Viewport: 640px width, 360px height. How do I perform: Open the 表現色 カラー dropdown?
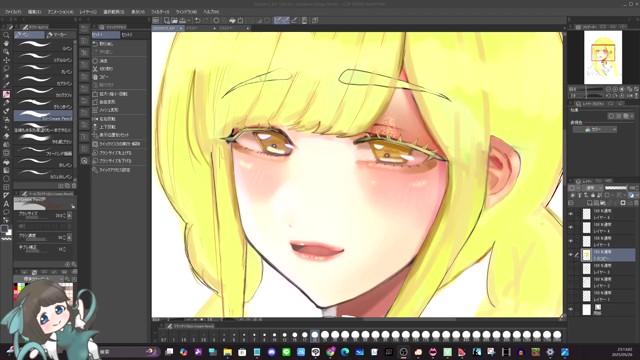click(x=595, y=129)
